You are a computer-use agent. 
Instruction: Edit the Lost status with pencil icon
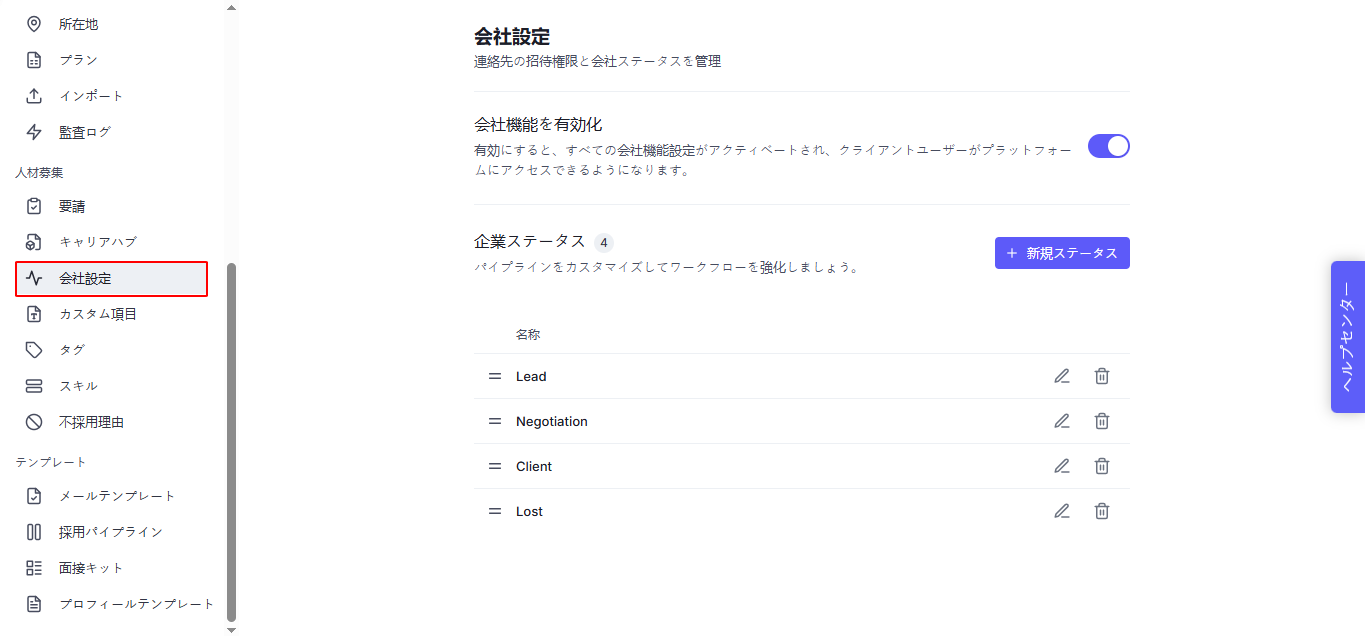click(1062, 511)
